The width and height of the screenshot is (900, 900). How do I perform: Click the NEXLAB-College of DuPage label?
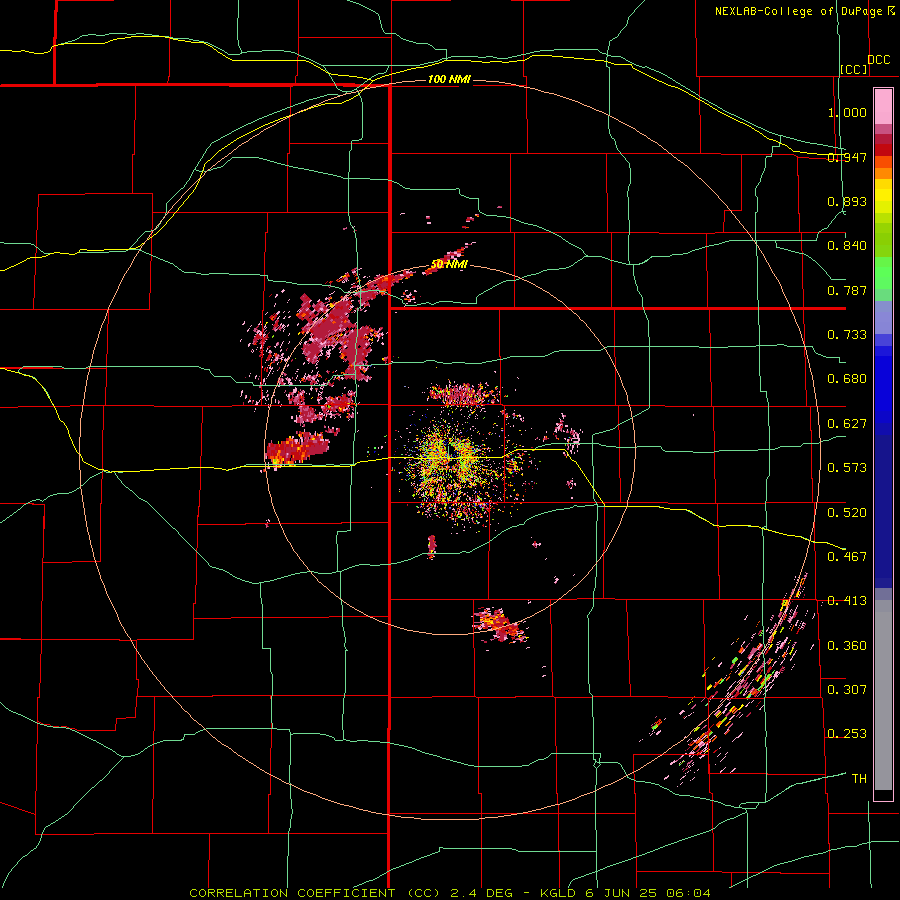pyautogui.click(x=798, y=11)
